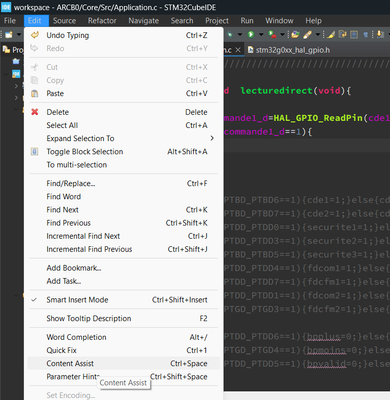The height and width of the screenshot is (400, 390).
Task: Close the Application.c editor tab
Action: click(x=238, y=50)
